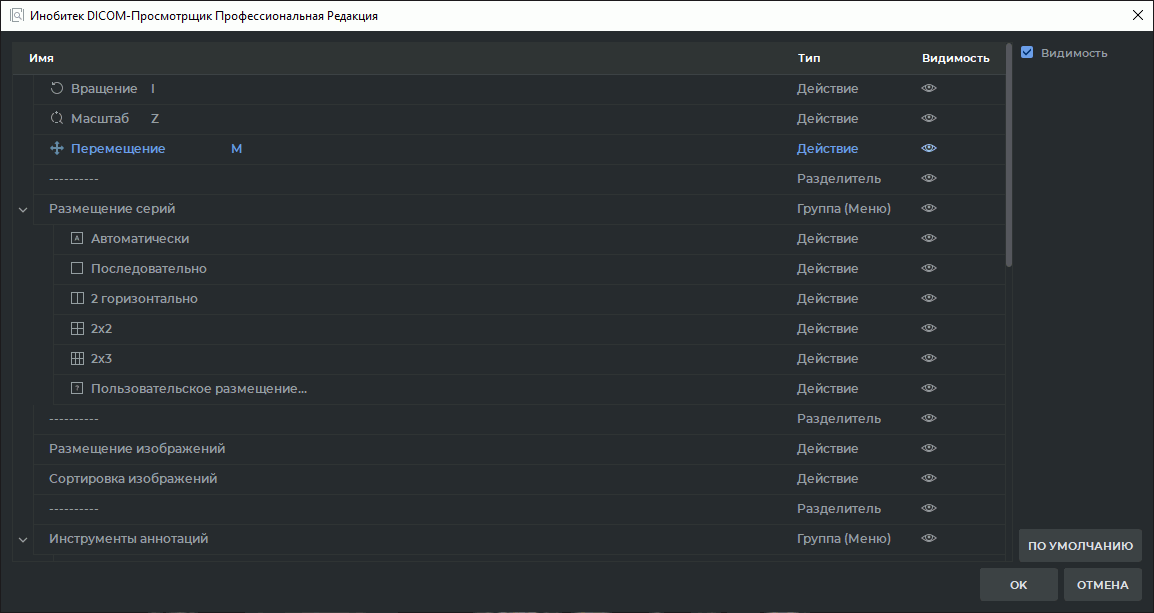Click the ПО УМОЛЧАНИЮ button
The width and height of the screenshot is (1154, 613).
coord(1080,546)
